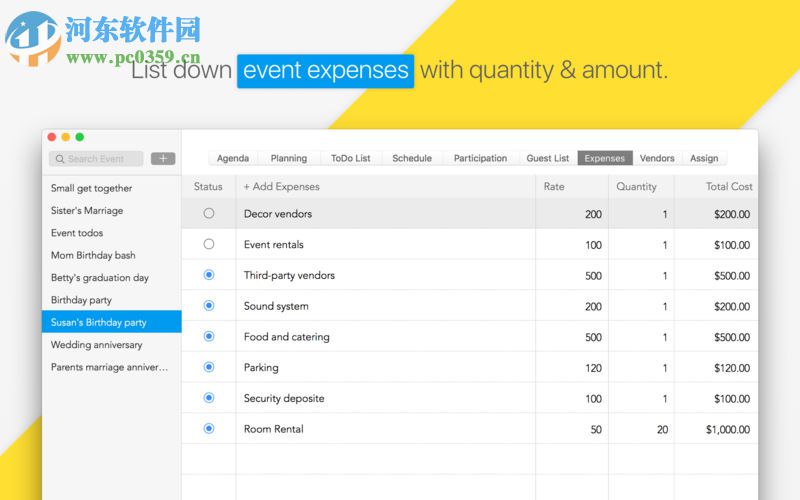800x500 pixels.
Task: Toggle status radio for Third-party vendors
Action: 209,274
